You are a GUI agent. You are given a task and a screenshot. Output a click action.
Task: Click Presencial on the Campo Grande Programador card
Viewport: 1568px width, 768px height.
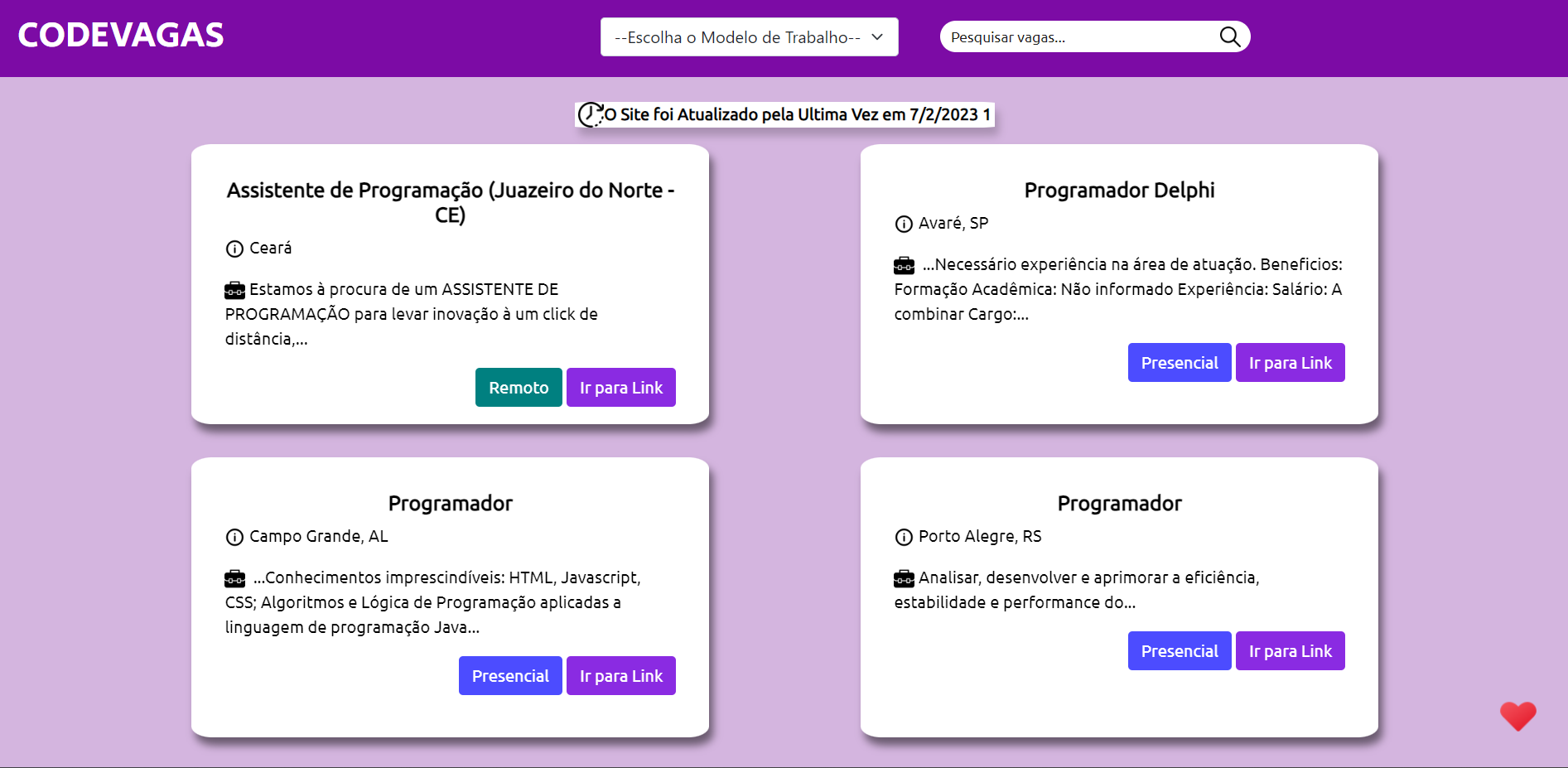510,675
